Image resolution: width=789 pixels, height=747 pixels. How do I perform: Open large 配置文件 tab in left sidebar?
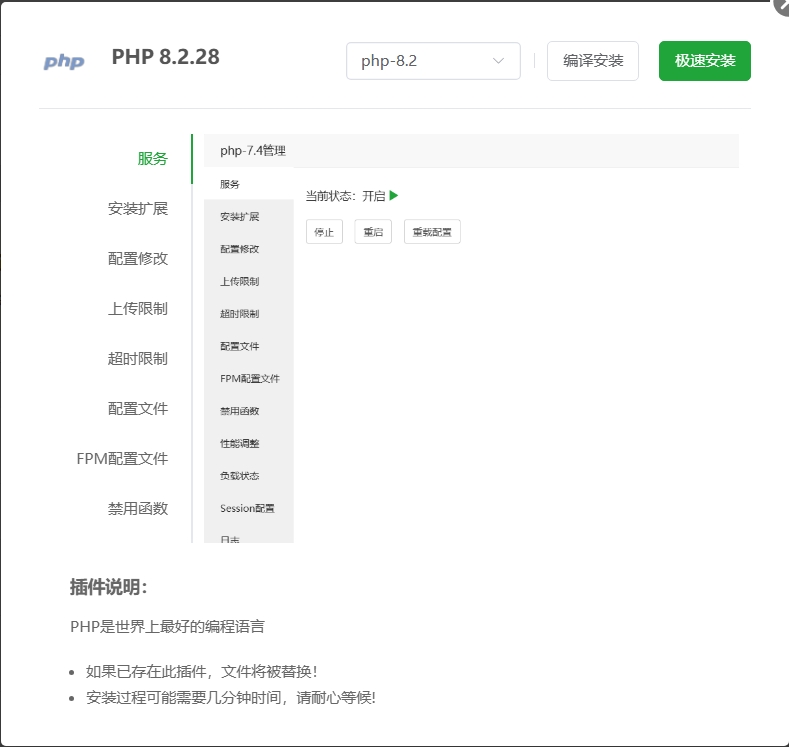(138, 409)
